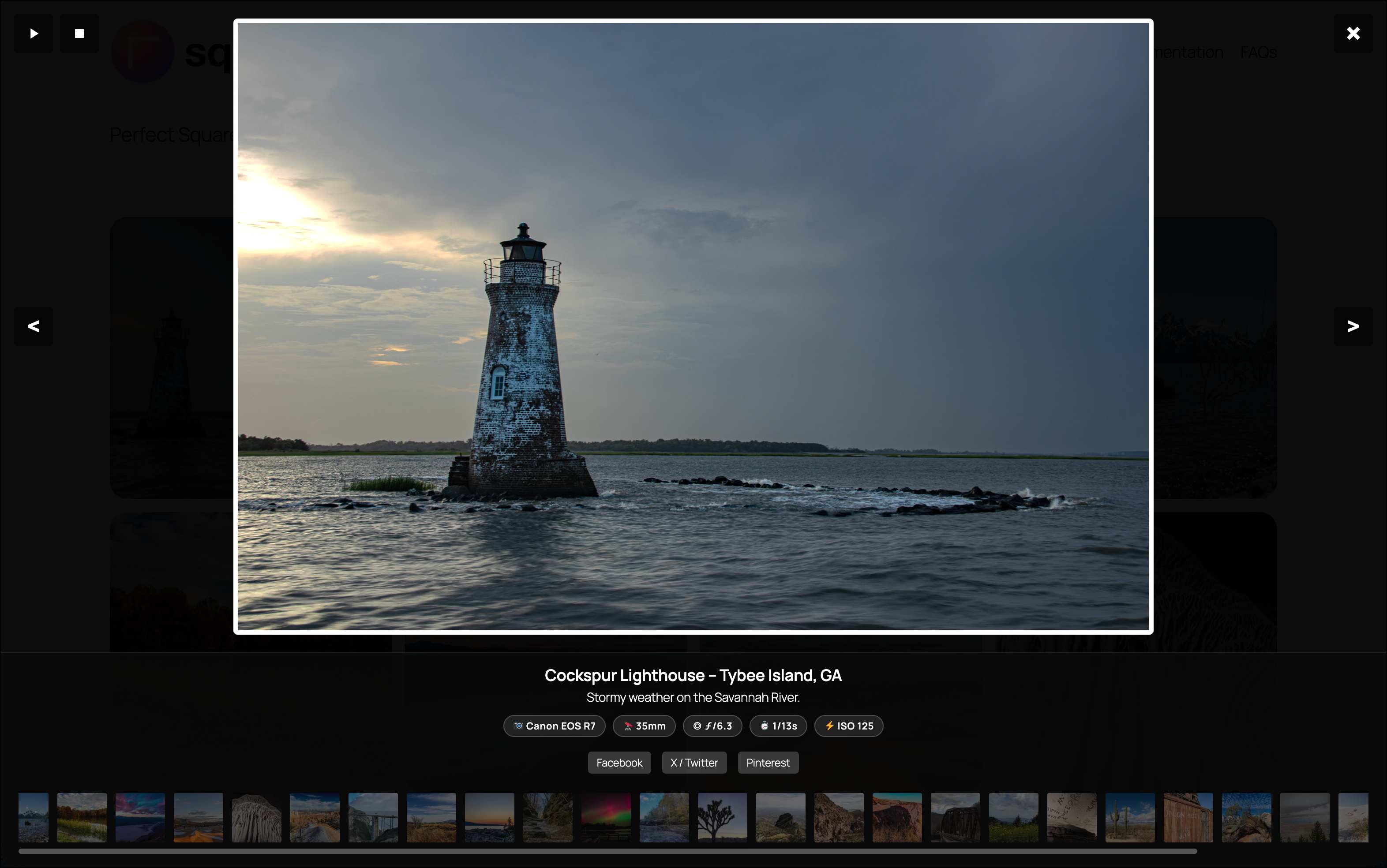Screen dimensions: 1387x868
Task: Open the old wooden building thumbnail
Action: [1188, 817]
